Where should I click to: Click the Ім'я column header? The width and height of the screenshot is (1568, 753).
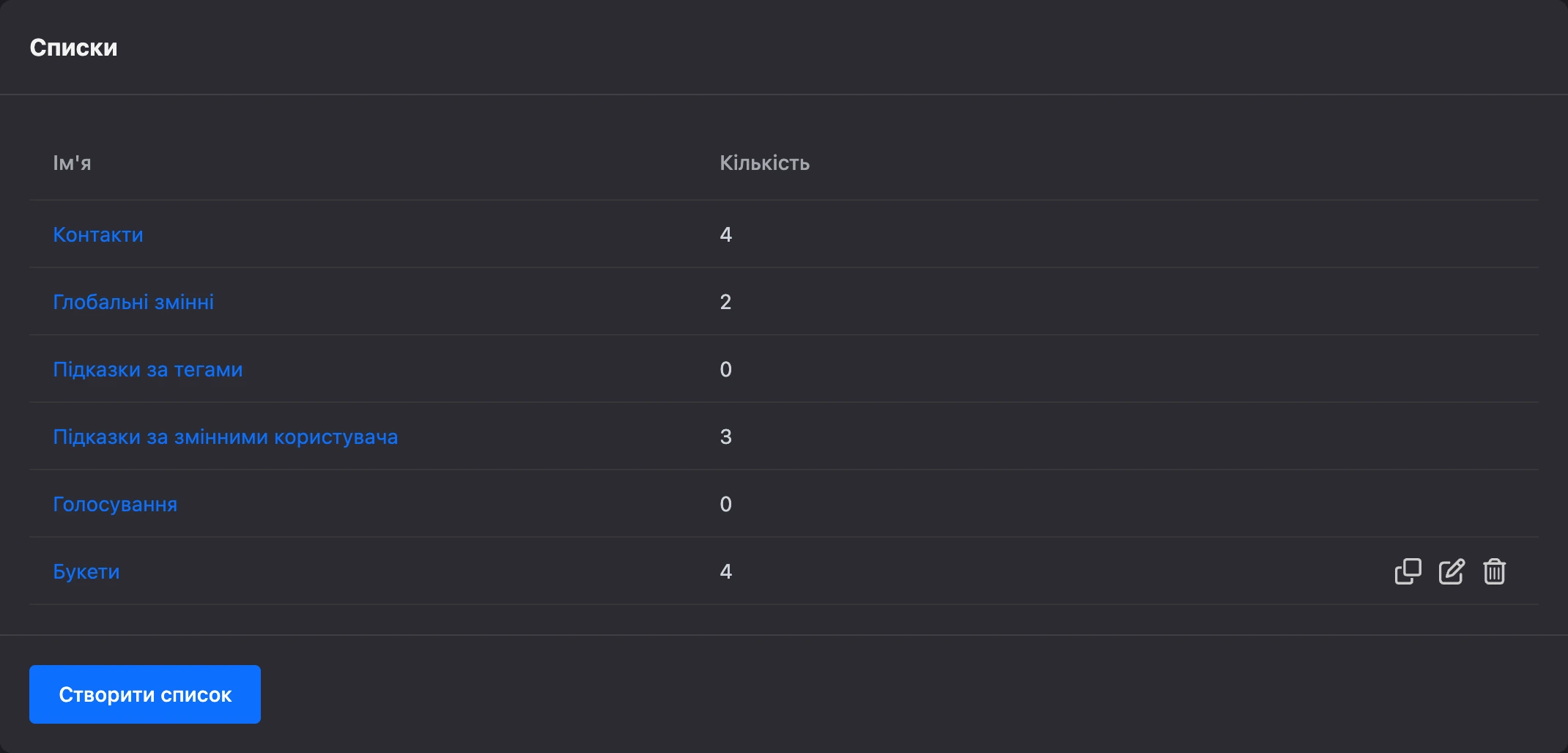click(x=72, y=163)
